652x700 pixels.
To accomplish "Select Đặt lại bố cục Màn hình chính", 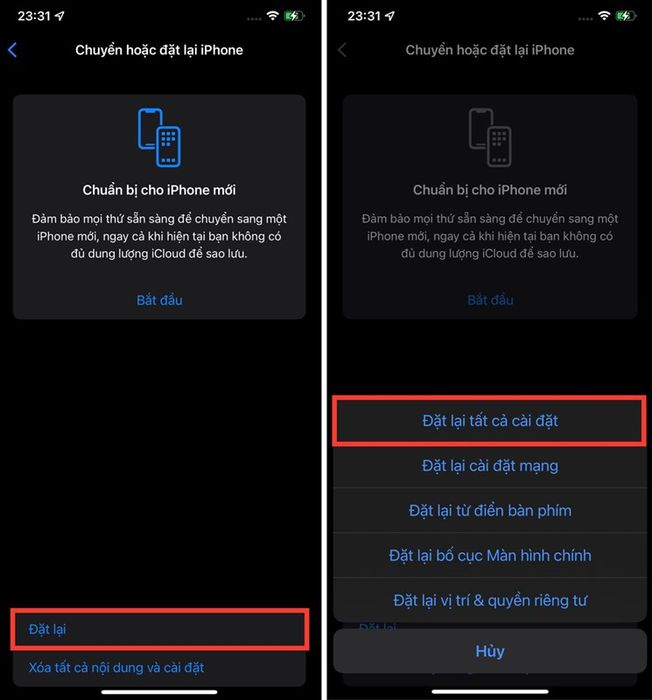I will pyautogui.click(x=490, y=555).
